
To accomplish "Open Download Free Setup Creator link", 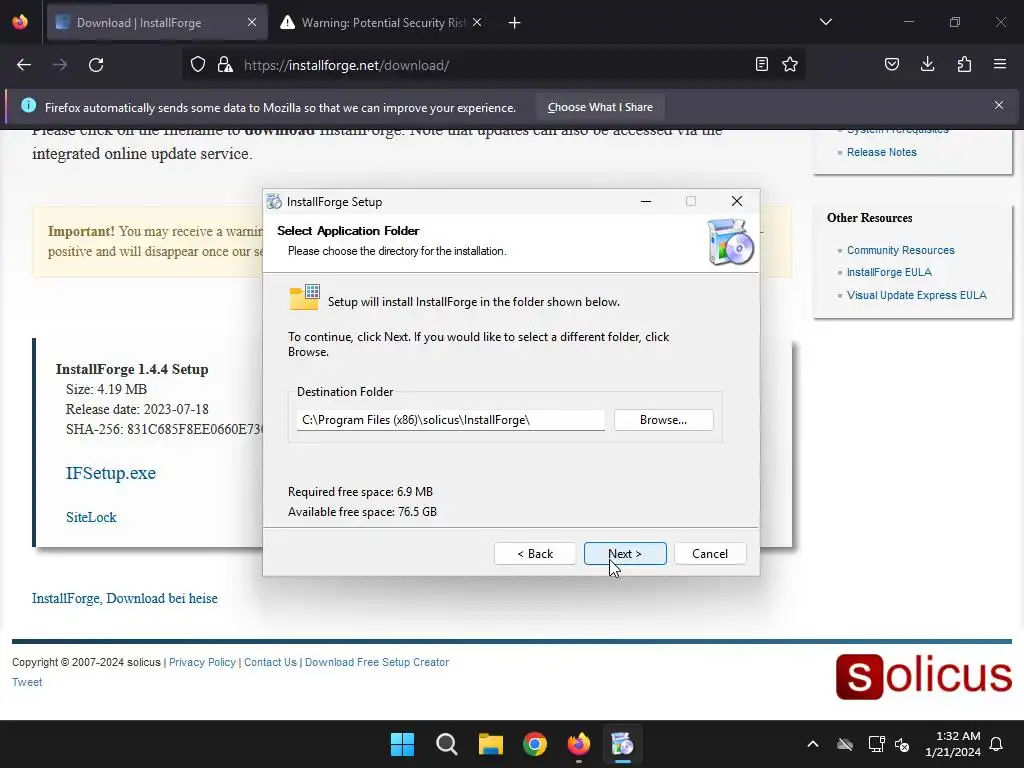I will 377,662.
